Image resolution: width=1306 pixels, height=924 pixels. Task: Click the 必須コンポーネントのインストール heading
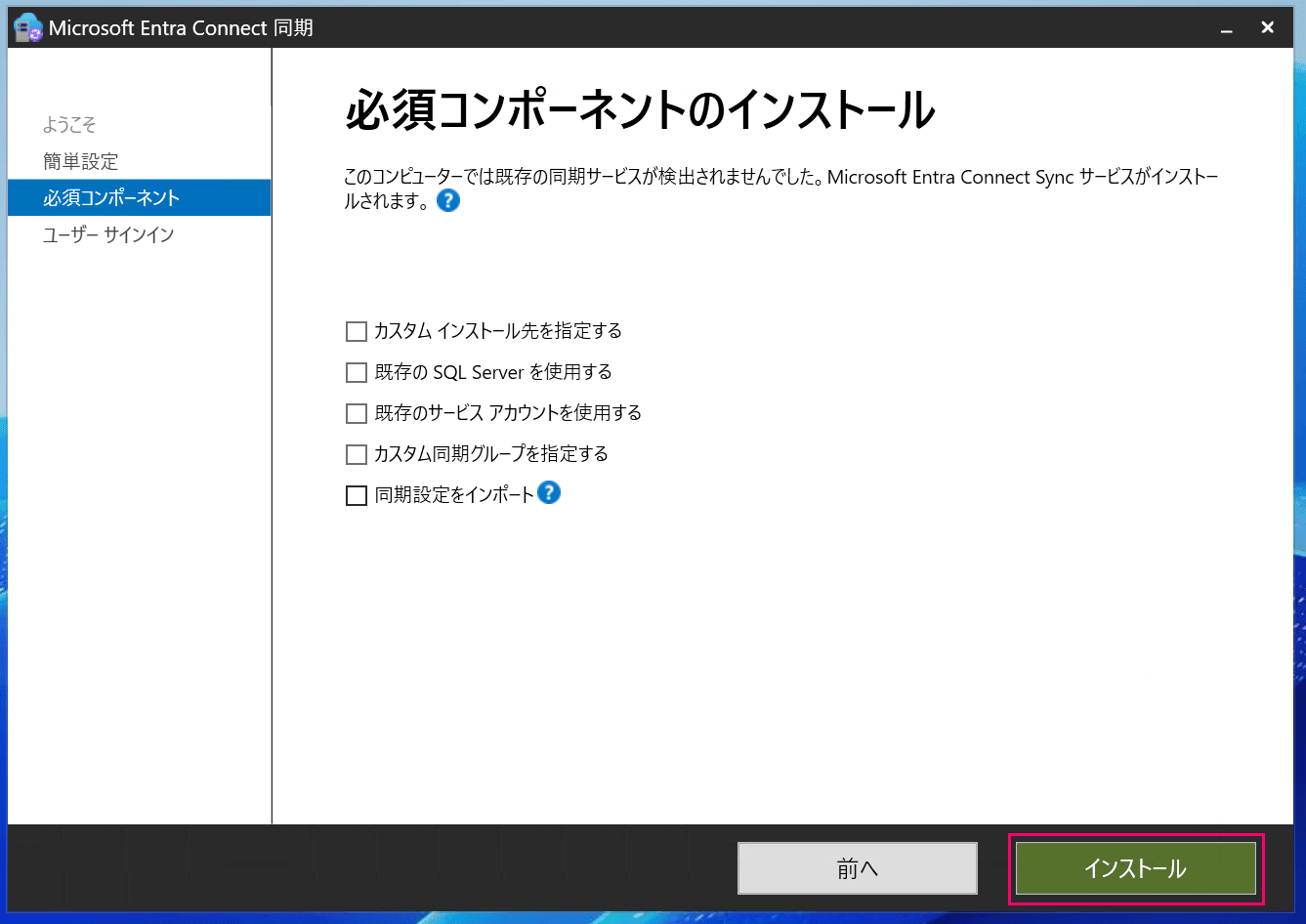[641, 109]
